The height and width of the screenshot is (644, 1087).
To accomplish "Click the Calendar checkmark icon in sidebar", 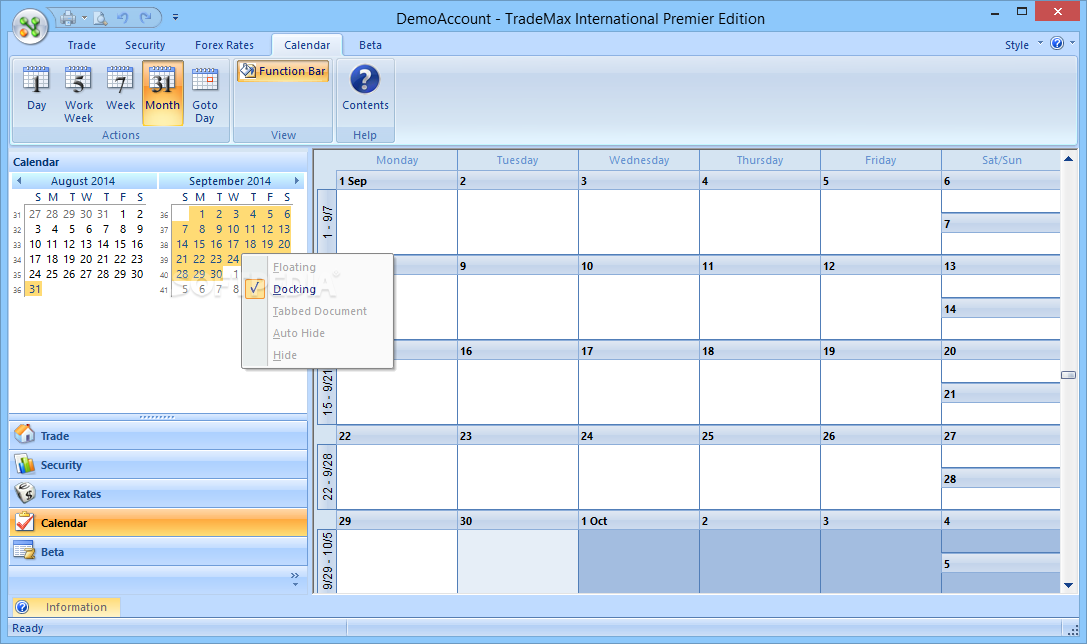I will 24,521.
